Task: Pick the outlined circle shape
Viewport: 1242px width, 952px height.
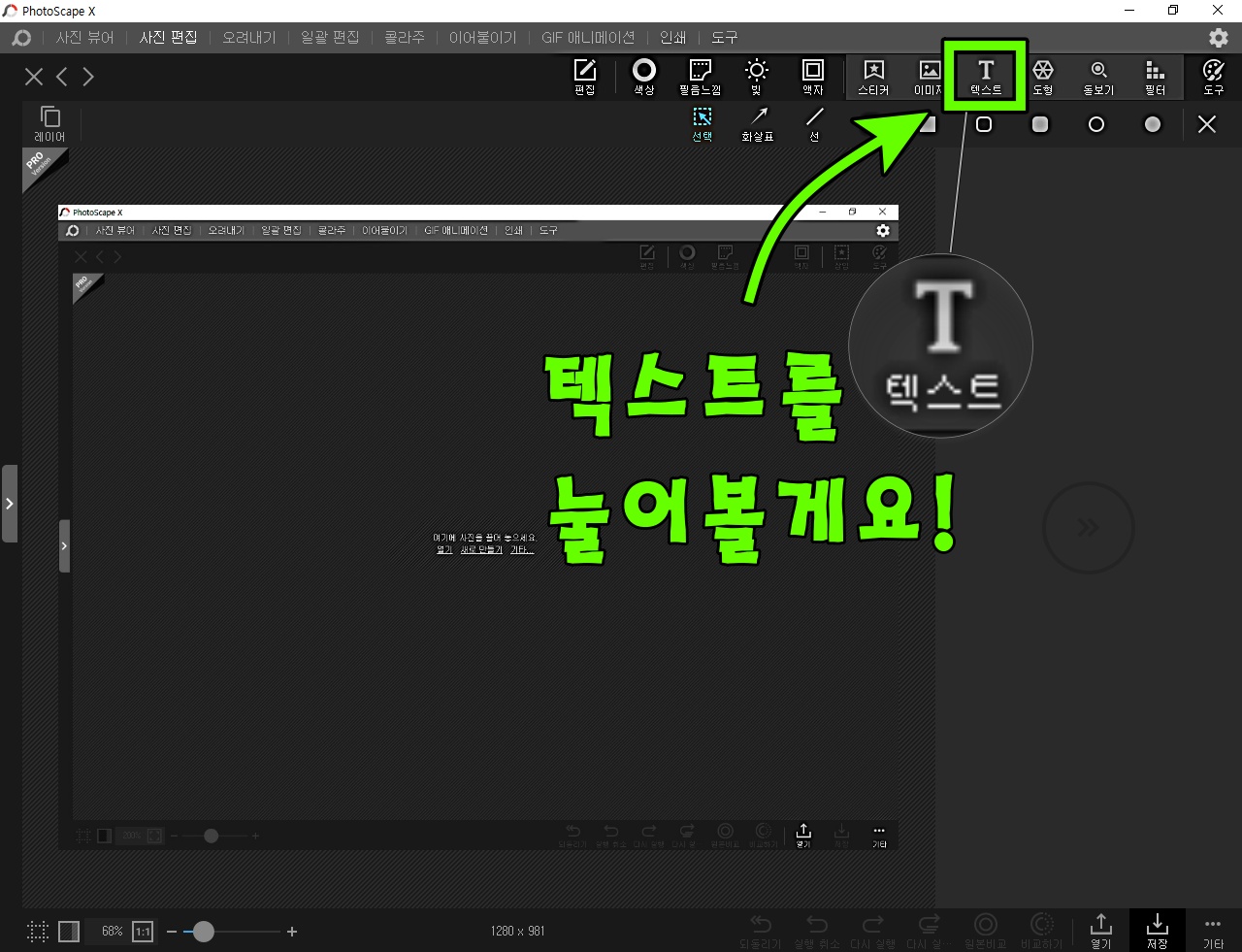Action: pyautogui.click(x=1096, y=124)
